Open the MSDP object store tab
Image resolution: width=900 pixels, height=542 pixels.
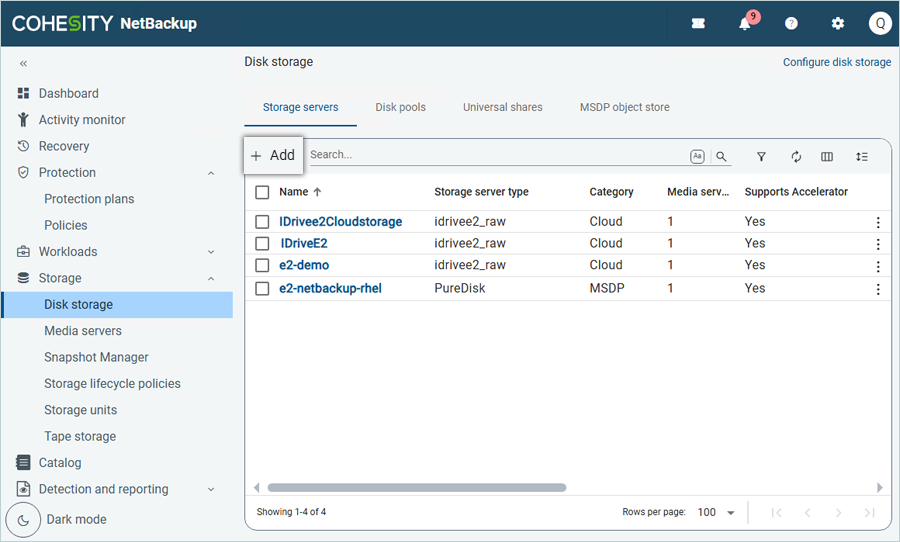[624, 107]
